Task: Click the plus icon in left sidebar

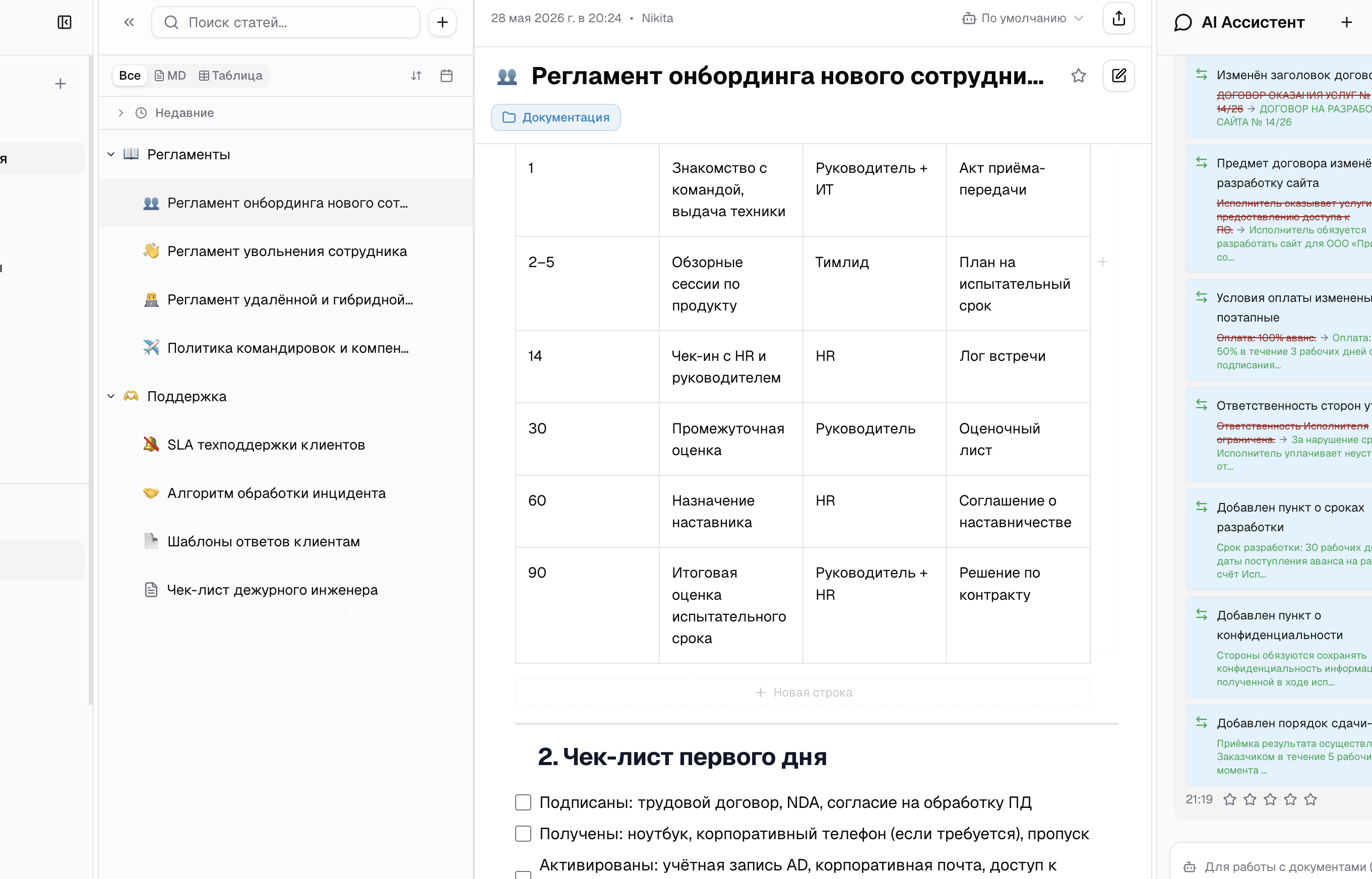Action: coord(60,84)
